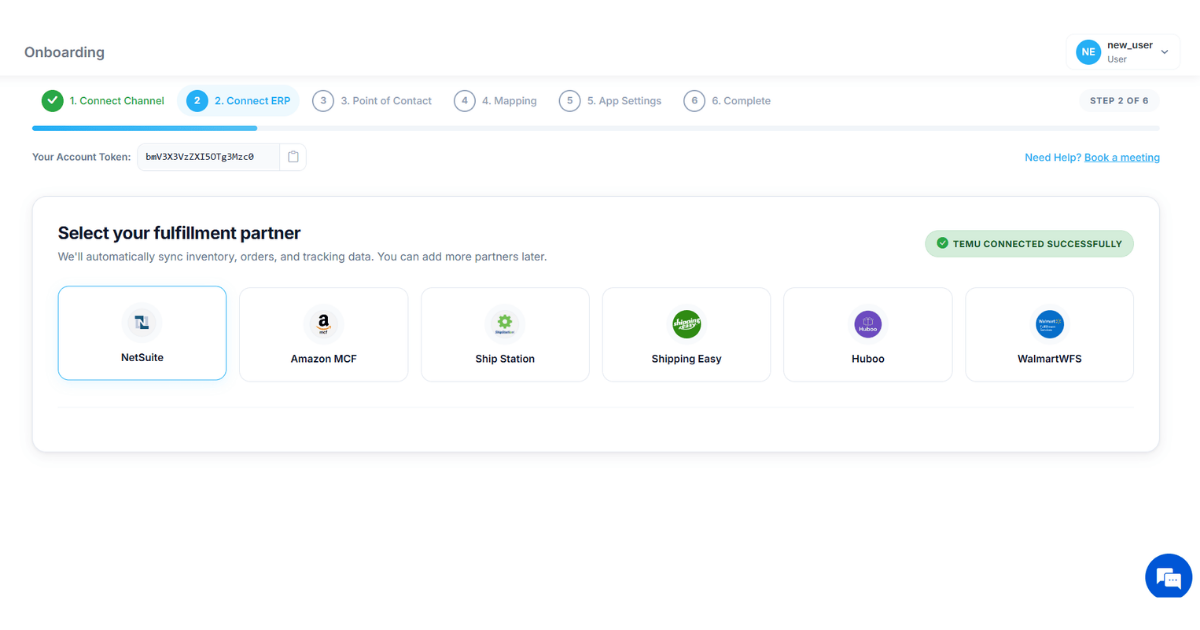Click the purple Huboo logo
1200x630 pixels.
(868, 324)
